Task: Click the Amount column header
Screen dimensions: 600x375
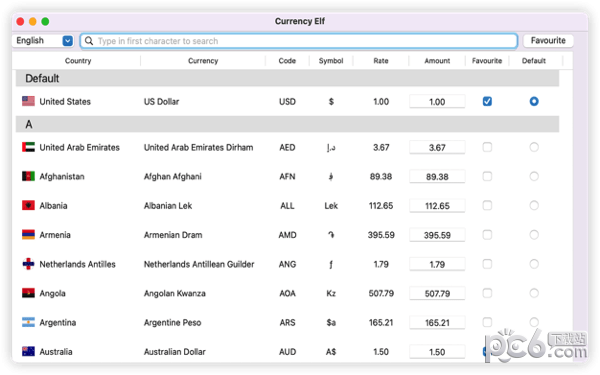Action: click(x=437, y=60)
